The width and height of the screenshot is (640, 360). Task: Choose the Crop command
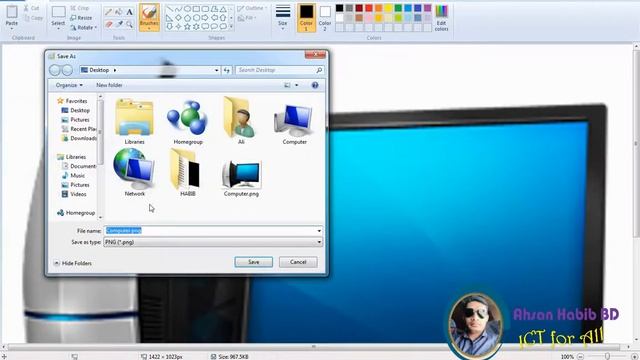click(80, 8)
